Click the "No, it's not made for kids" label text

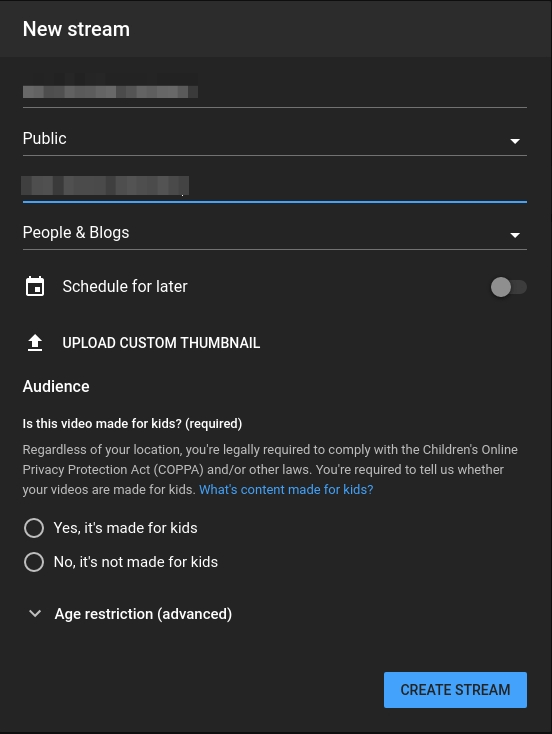pos(136,562)
